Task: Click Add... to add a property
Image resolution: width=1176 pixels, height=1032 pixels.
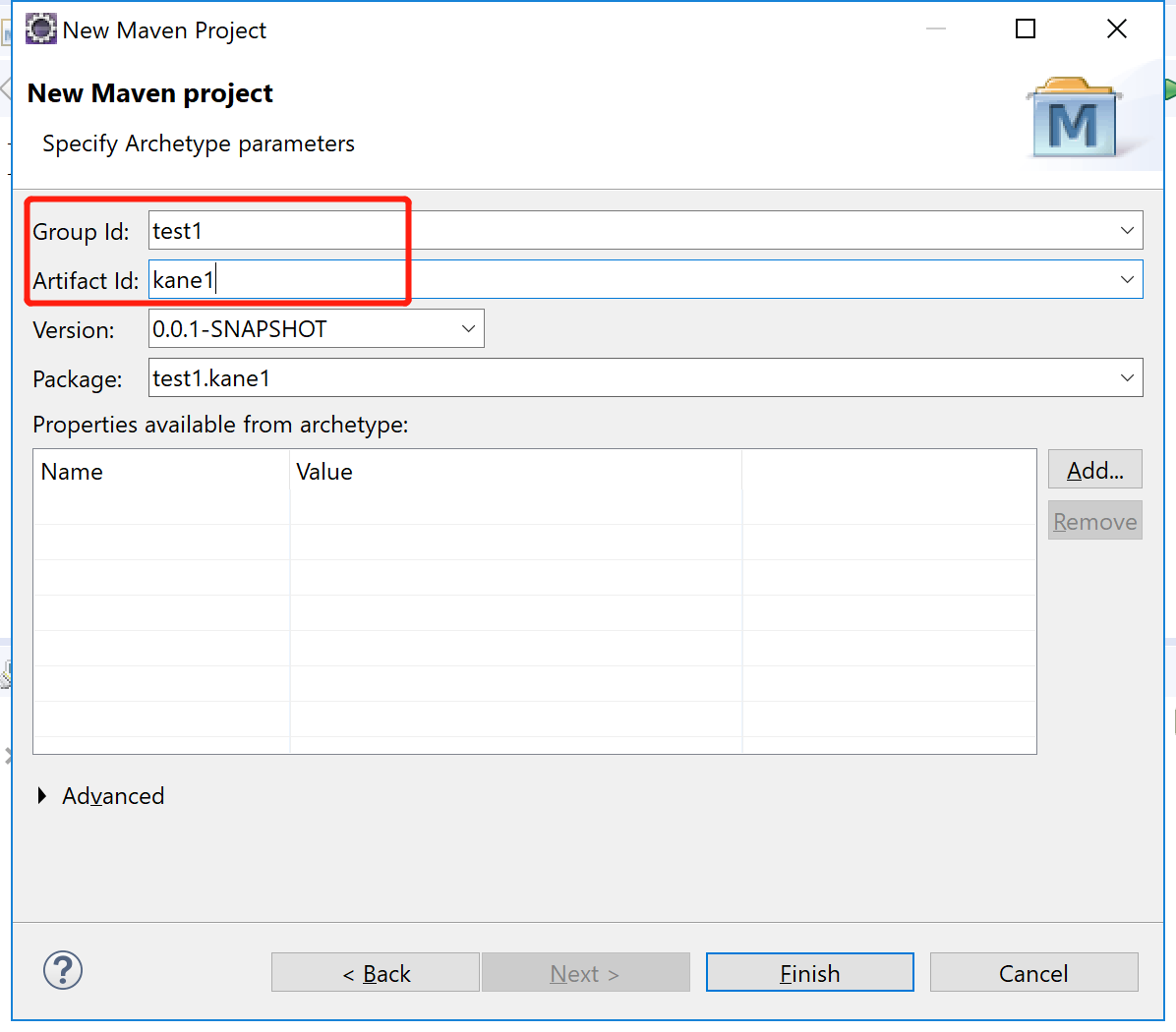Action: coord(1094,470)
